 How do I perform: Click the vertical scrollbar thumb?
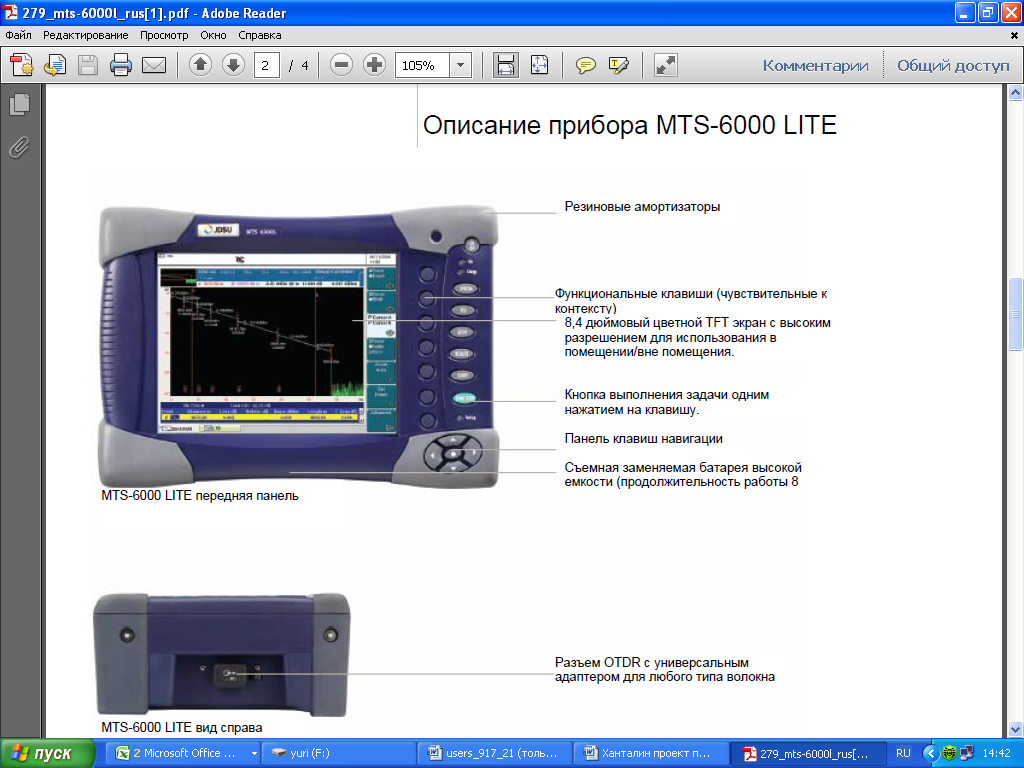coord(1016,315)
